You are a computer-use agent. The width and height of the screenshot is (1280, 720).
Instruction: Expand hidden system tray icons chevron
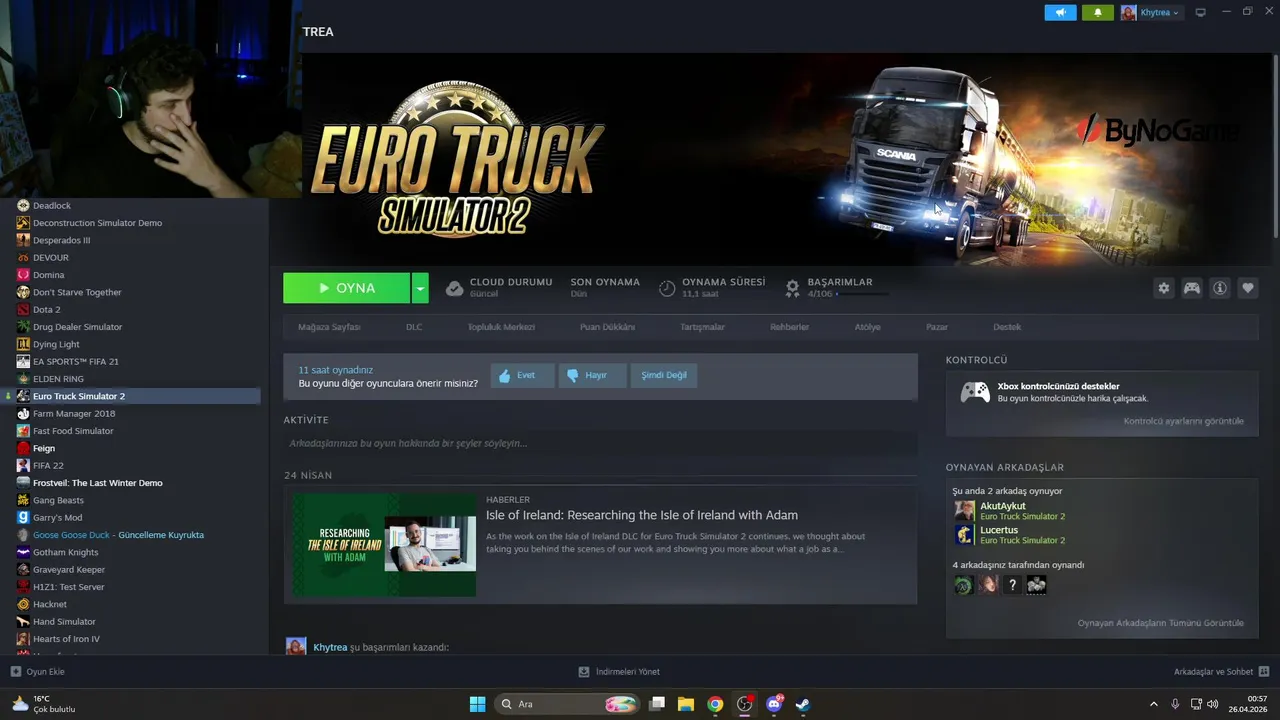click(1153, 704)
